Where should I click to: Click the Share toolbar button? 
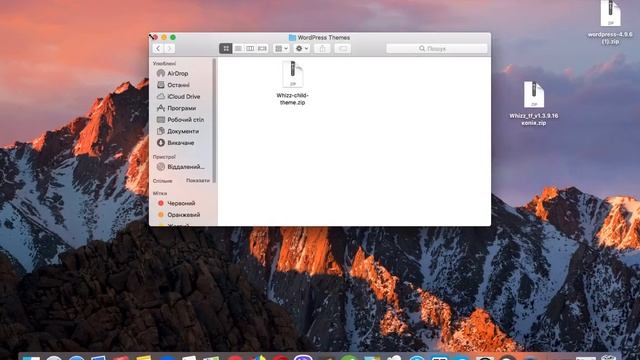(322, 49)
